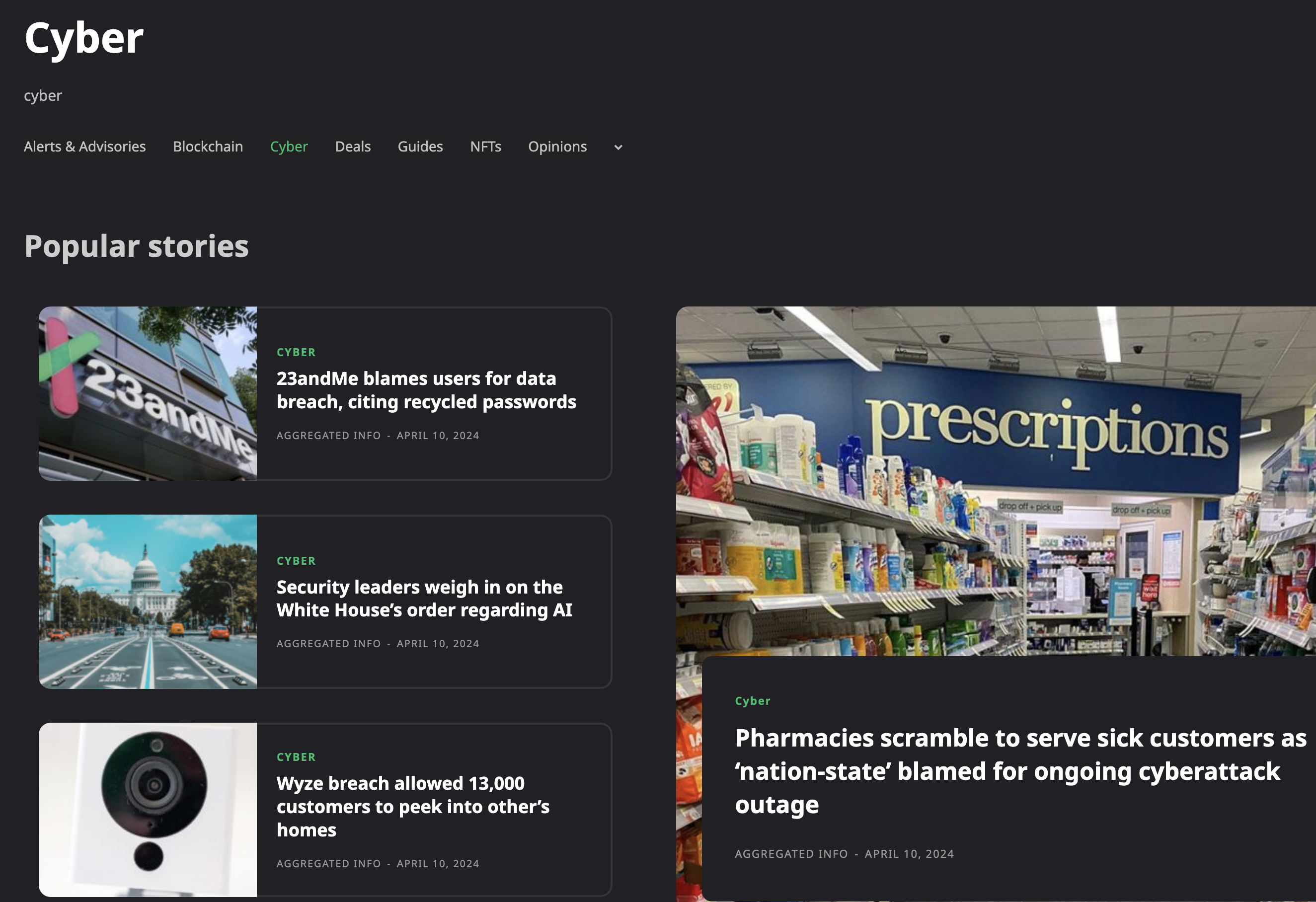Open the Wyze breach article thumbnail
1316x902 pixels.
pyautogui.click(x=148, y=808)
